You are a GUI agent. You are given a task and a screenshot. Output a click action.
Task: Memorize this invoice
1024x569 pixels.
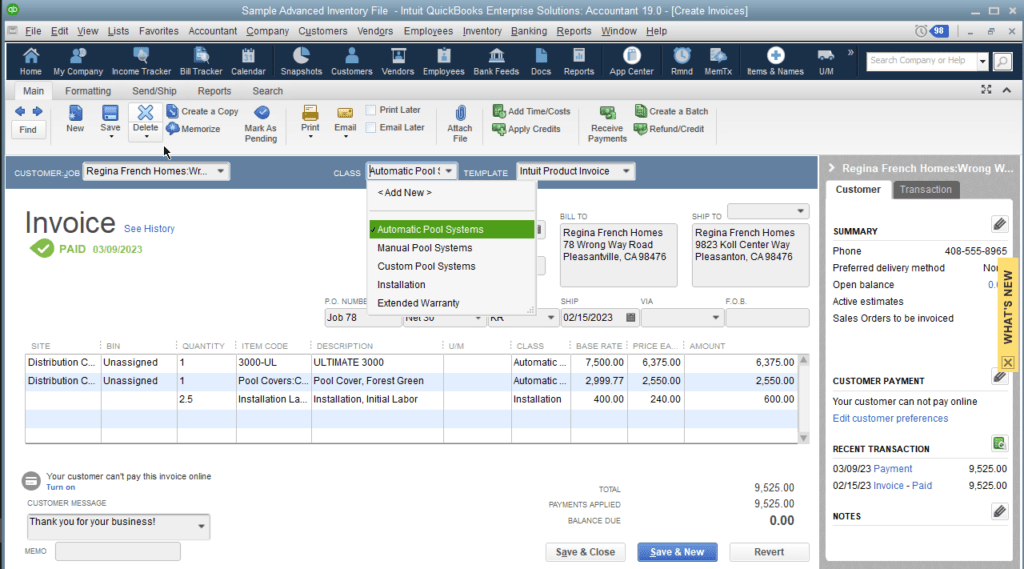point(193,129)
